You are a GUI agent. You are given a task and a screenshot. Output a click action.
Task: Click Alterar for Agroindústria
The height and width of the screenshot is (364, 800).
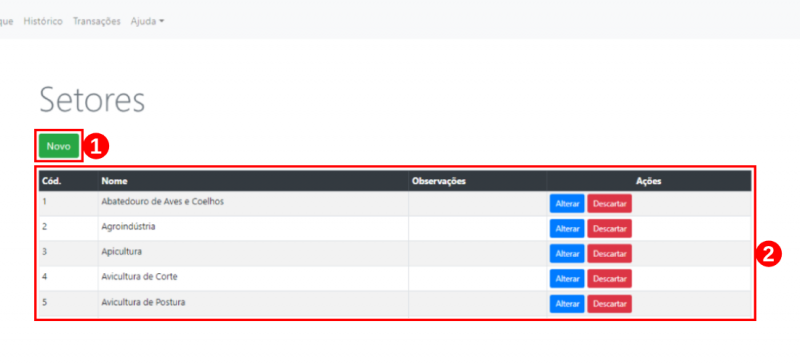(x=567, y=229)
